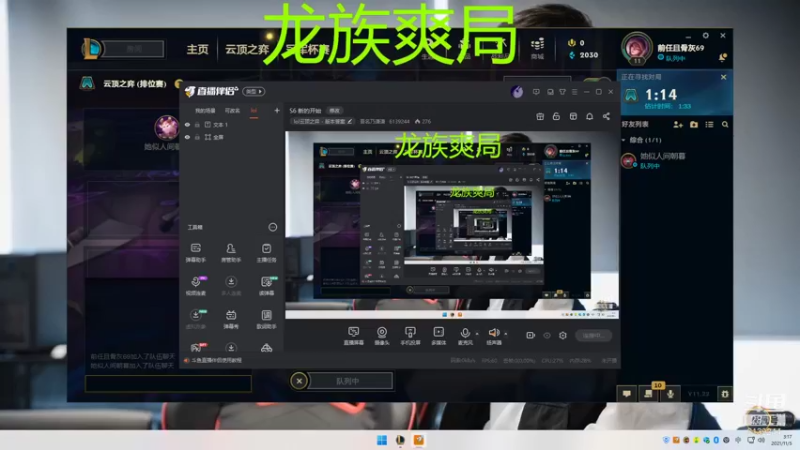Toggle lock on 全屏 layer
This screenshot has width=800, height=450.
(197, 137)
